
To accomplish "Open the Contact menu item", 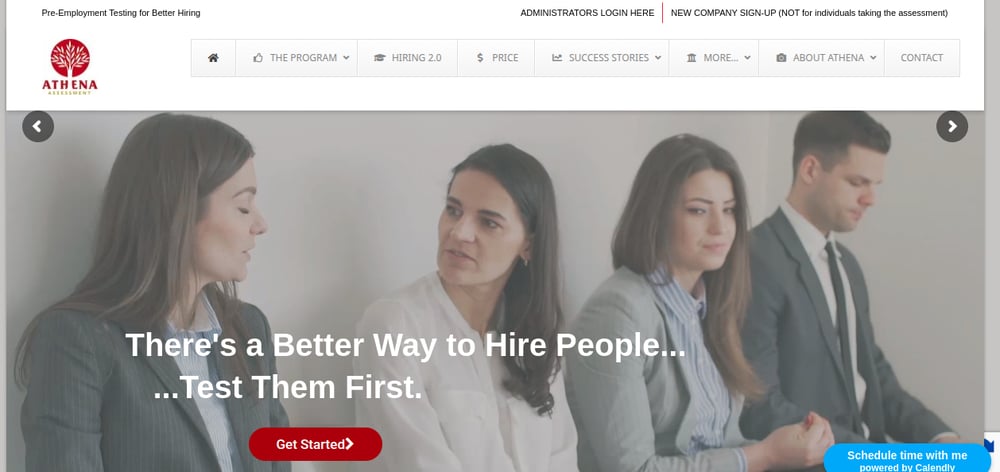I will [922, 57].
